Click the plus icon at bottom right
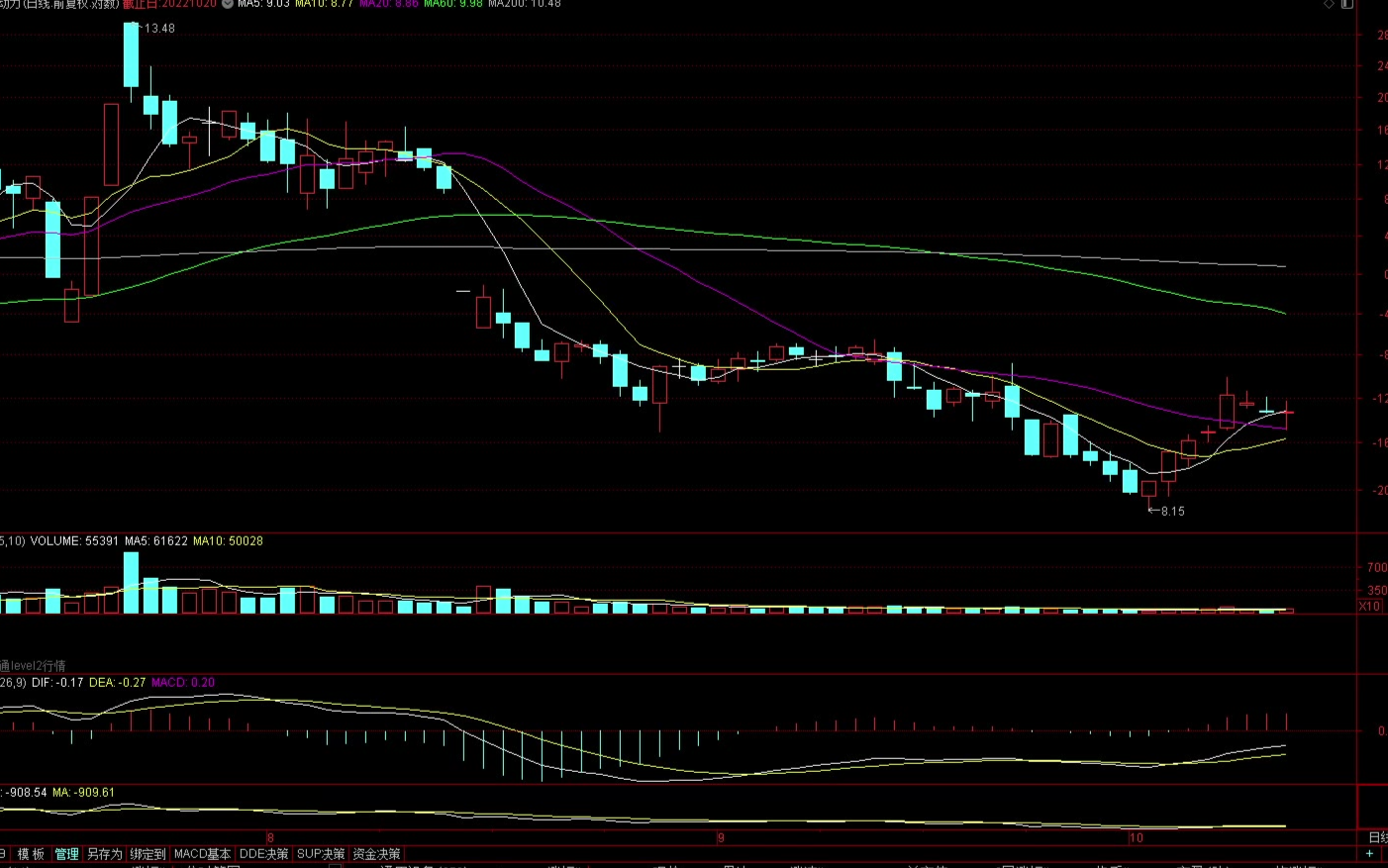This screenshot has height=868, width=1388. pos(1369,853)
